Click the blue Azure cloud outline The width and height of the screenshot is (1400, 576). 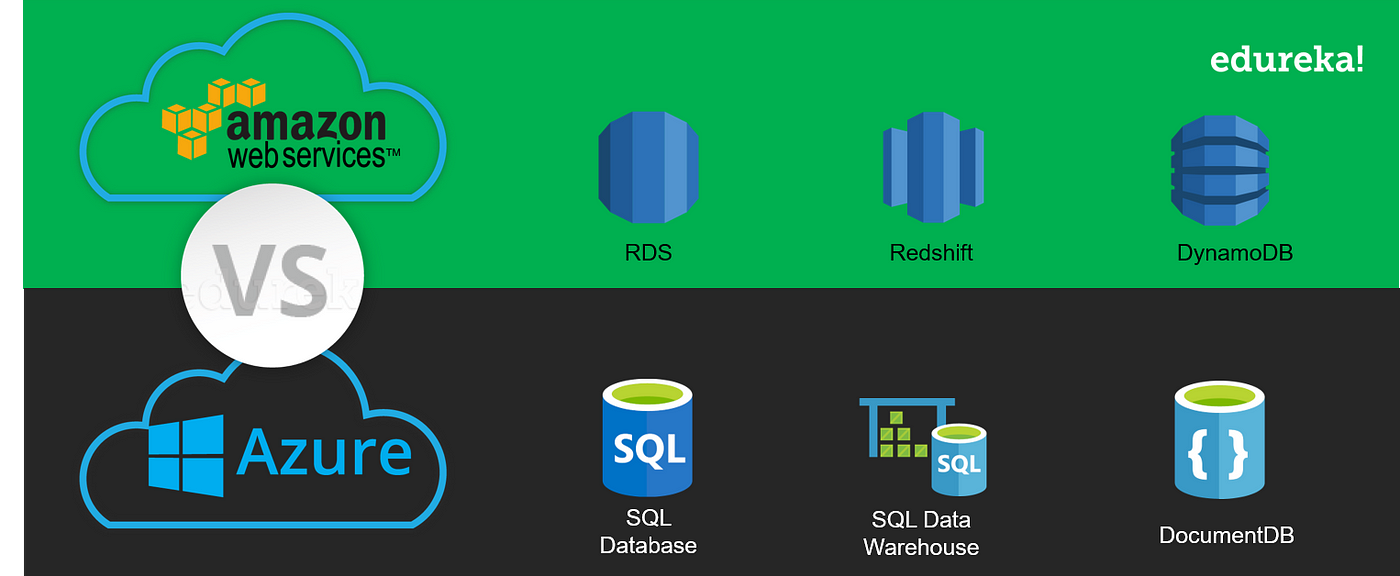click(x=263, y=440)
